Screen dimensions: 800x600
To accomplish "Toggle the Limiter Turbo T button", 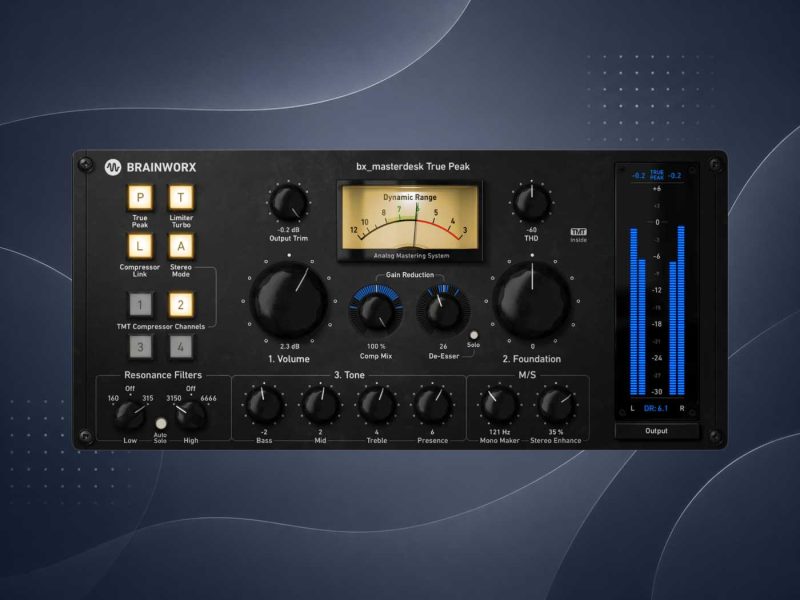I will [x=181, y=198].
